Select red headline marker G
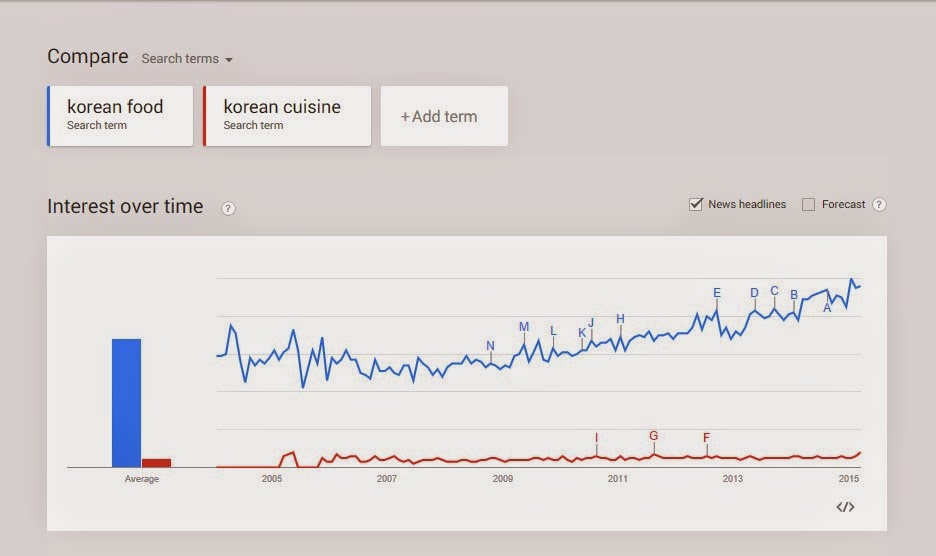Viewport: 936px width, 556px height. [654, 436]
